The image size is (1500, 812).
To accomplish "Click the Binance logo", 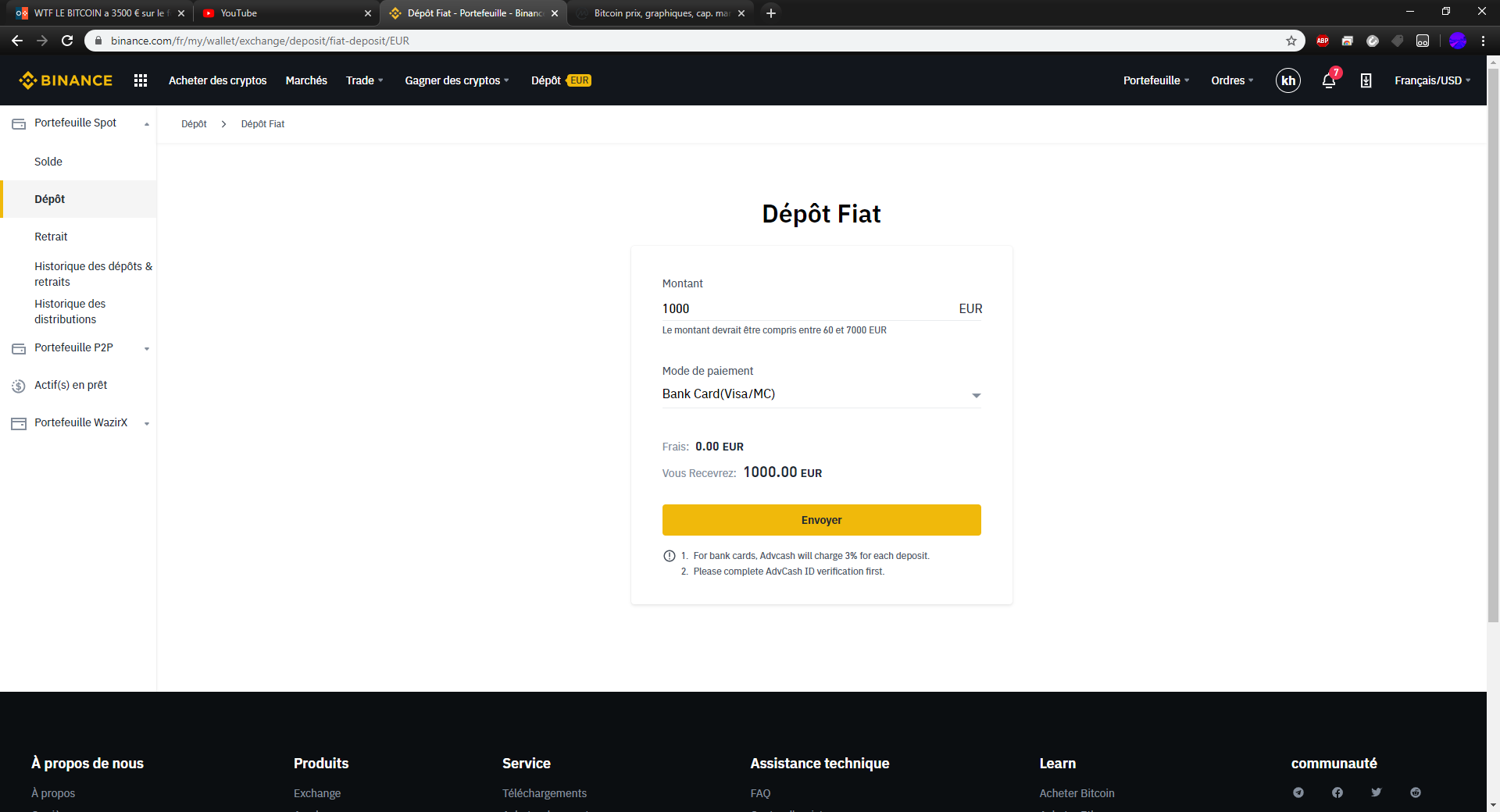I will pos(66,80).
